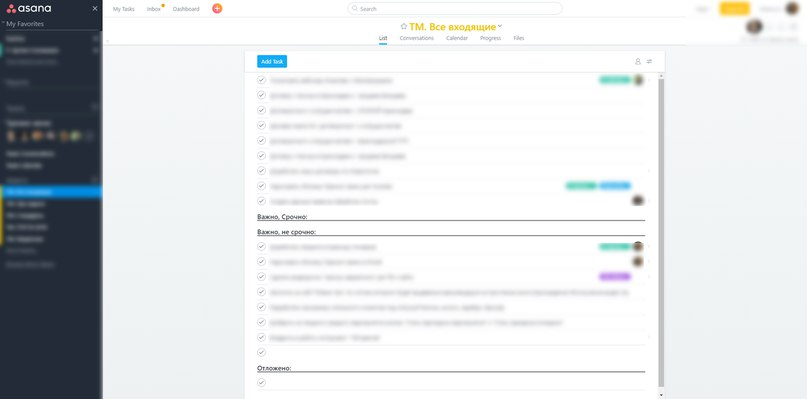Click the scroll-down arrow of the task list
Image resolution: width=807 pixels, height=399 pixels.
[661, 394]
